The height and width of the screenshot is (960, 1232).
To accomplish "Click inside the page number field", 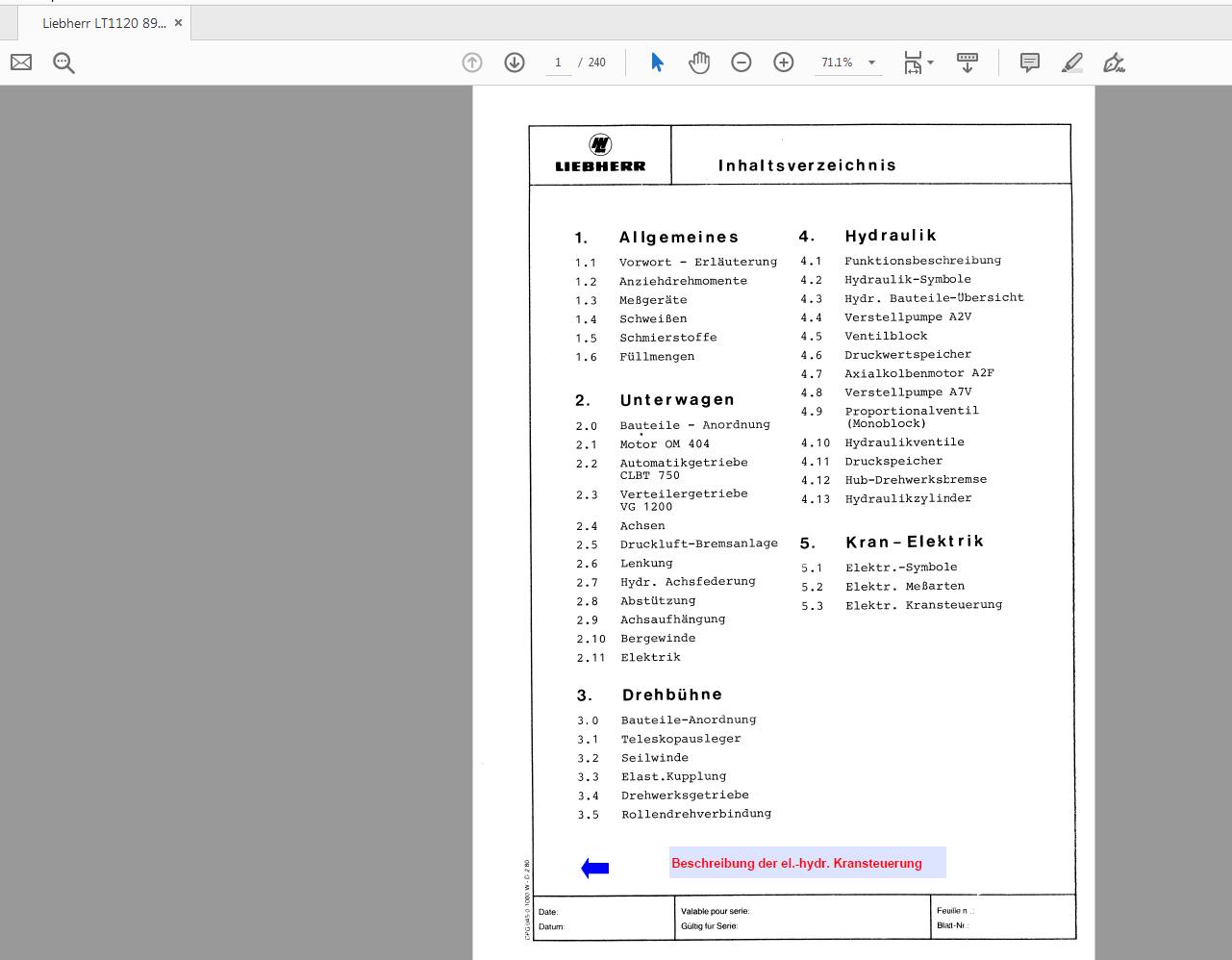I will coord(558,62).
